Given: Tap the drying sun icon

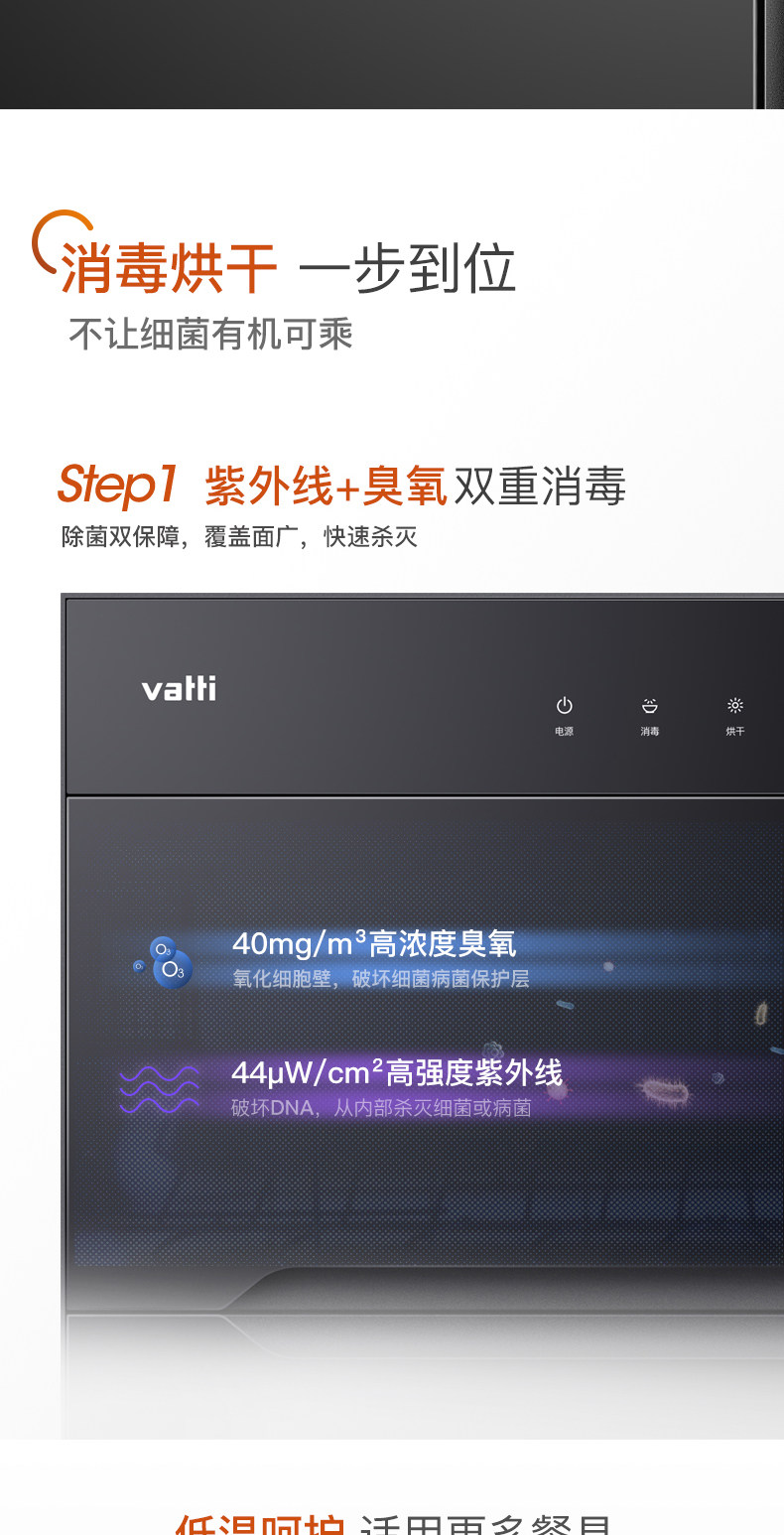Looking at the screenshot, I should pyautogui.click(x=735, y=706).
